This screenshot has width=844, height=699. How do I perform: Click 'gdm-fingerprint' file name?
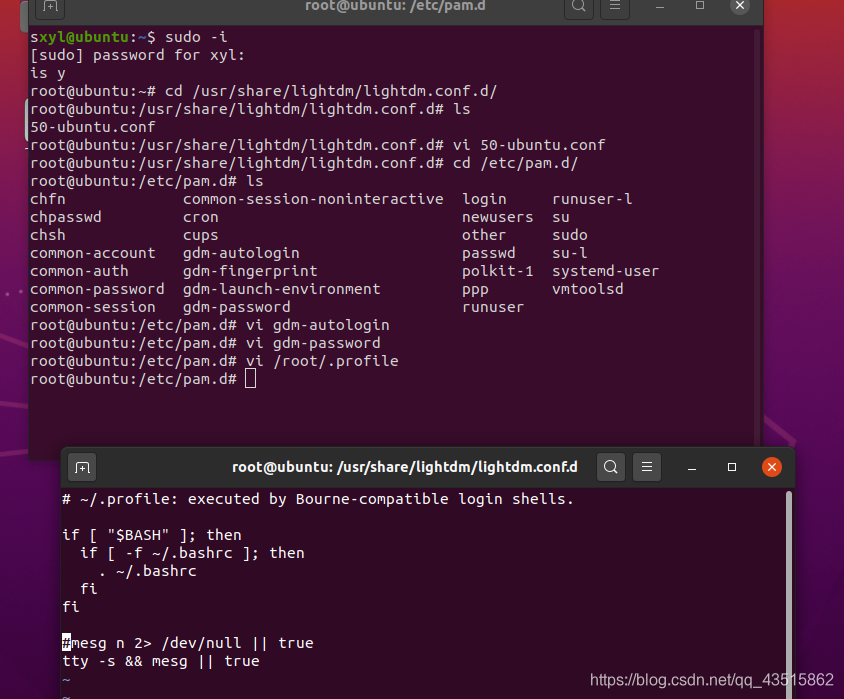click(x=250, y=271)
